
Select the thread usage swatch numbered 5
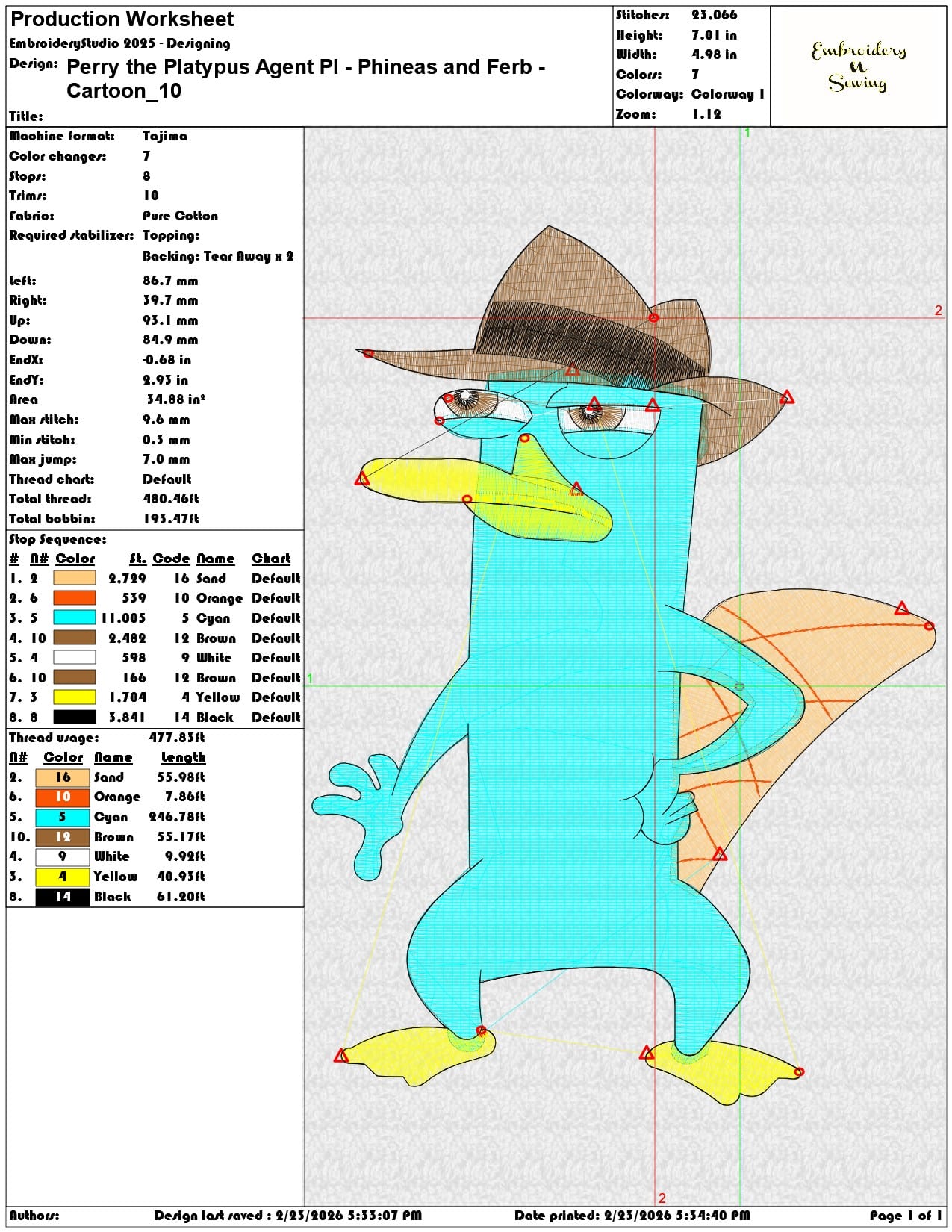63,817
